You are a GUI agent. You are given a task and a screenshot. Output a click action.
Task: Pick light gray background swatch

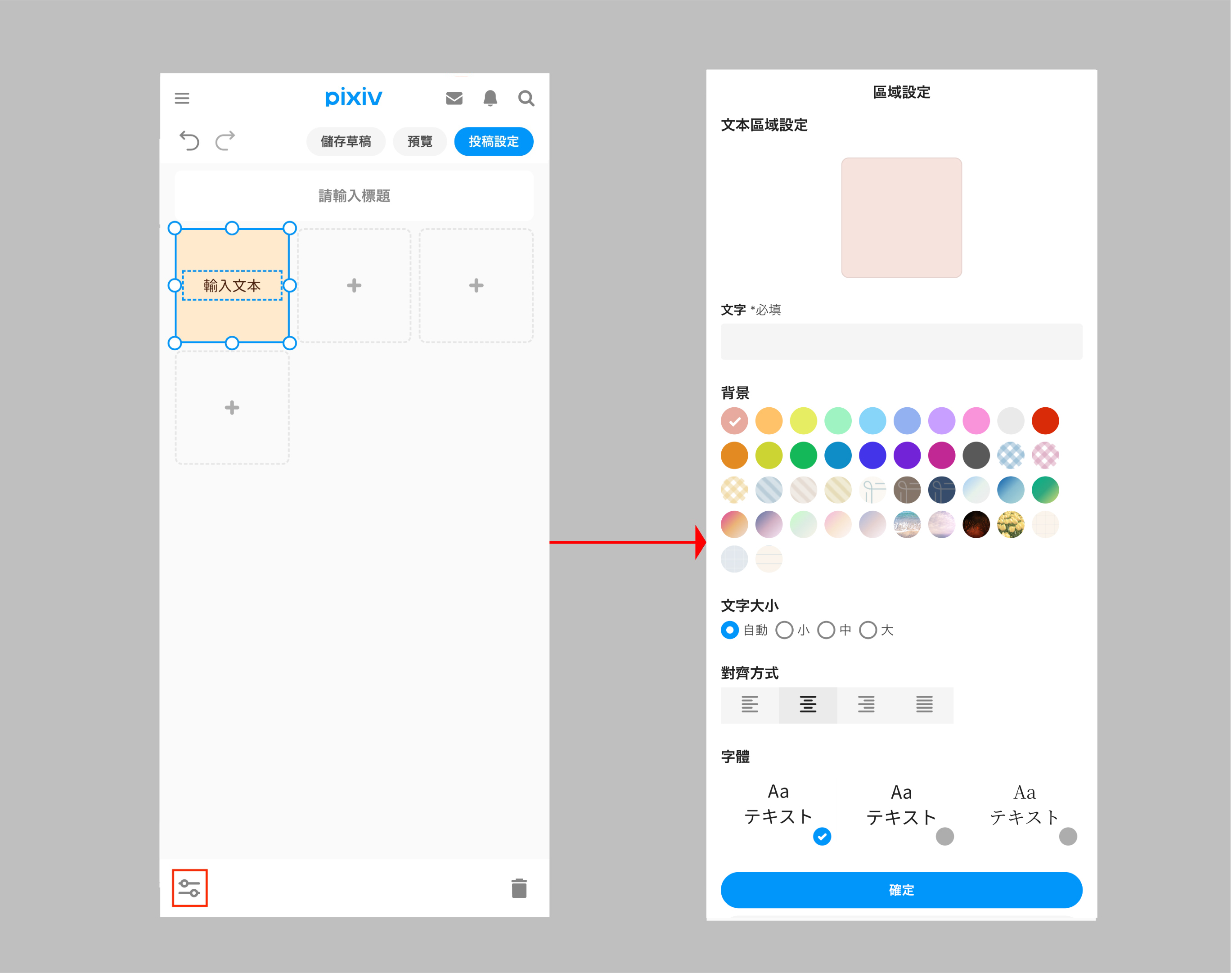pos(1011,421)
